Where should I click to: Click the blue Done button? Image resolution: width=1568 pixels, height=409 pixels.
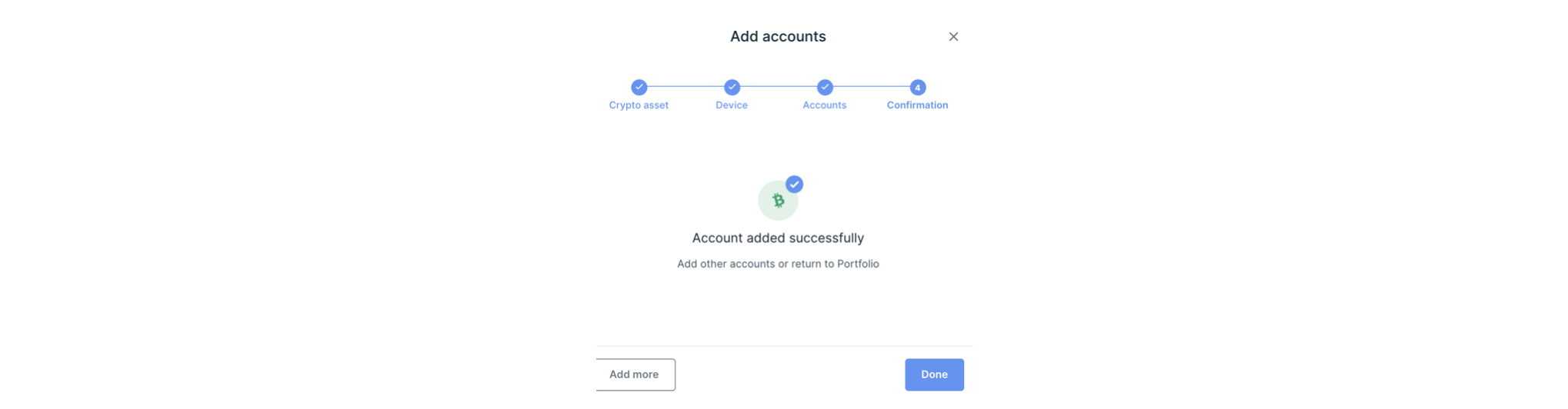(934, 374)
